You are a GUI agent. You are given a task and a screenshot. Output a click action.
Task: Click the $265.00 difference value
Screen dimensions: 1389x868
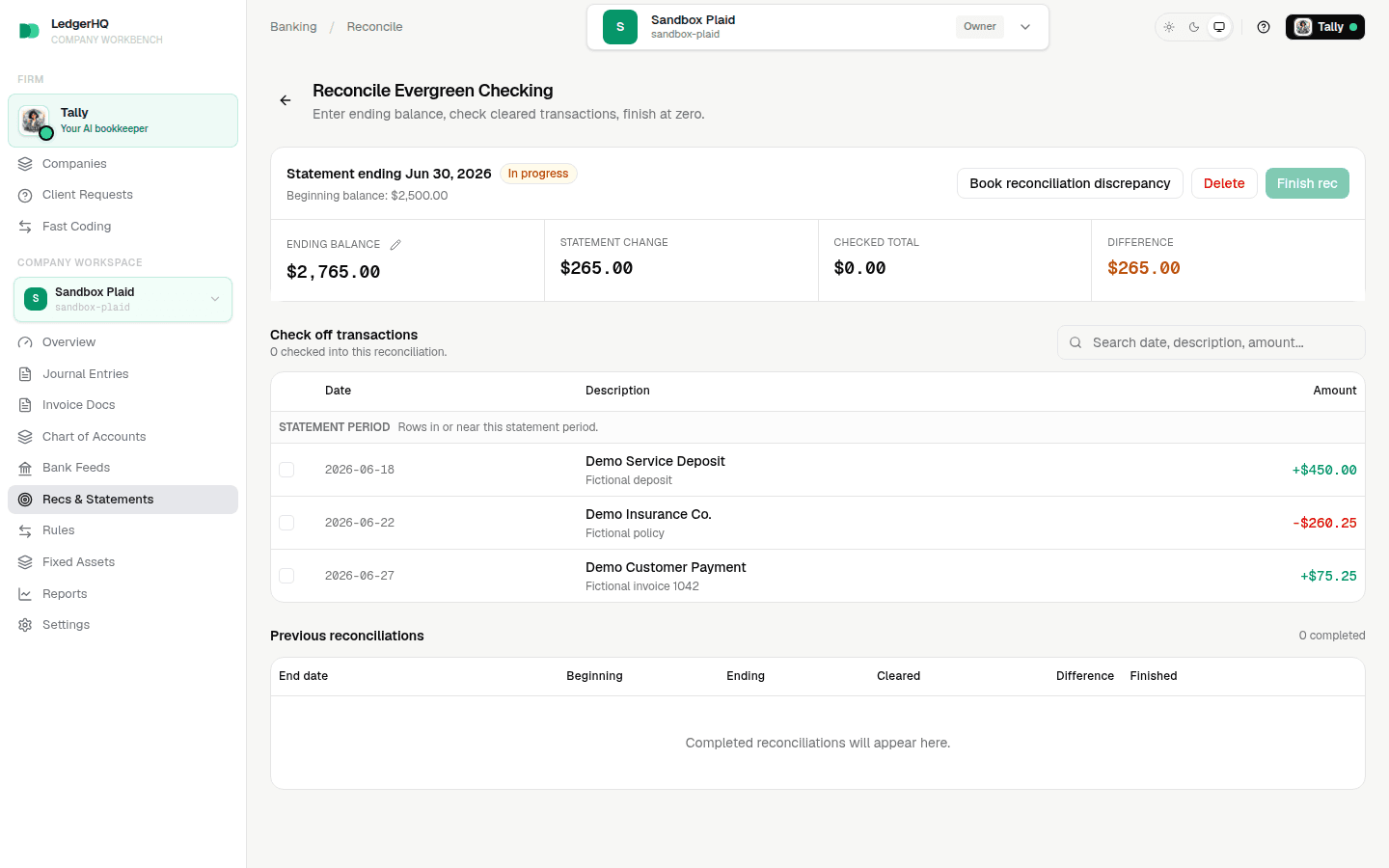click(1144, 268)
